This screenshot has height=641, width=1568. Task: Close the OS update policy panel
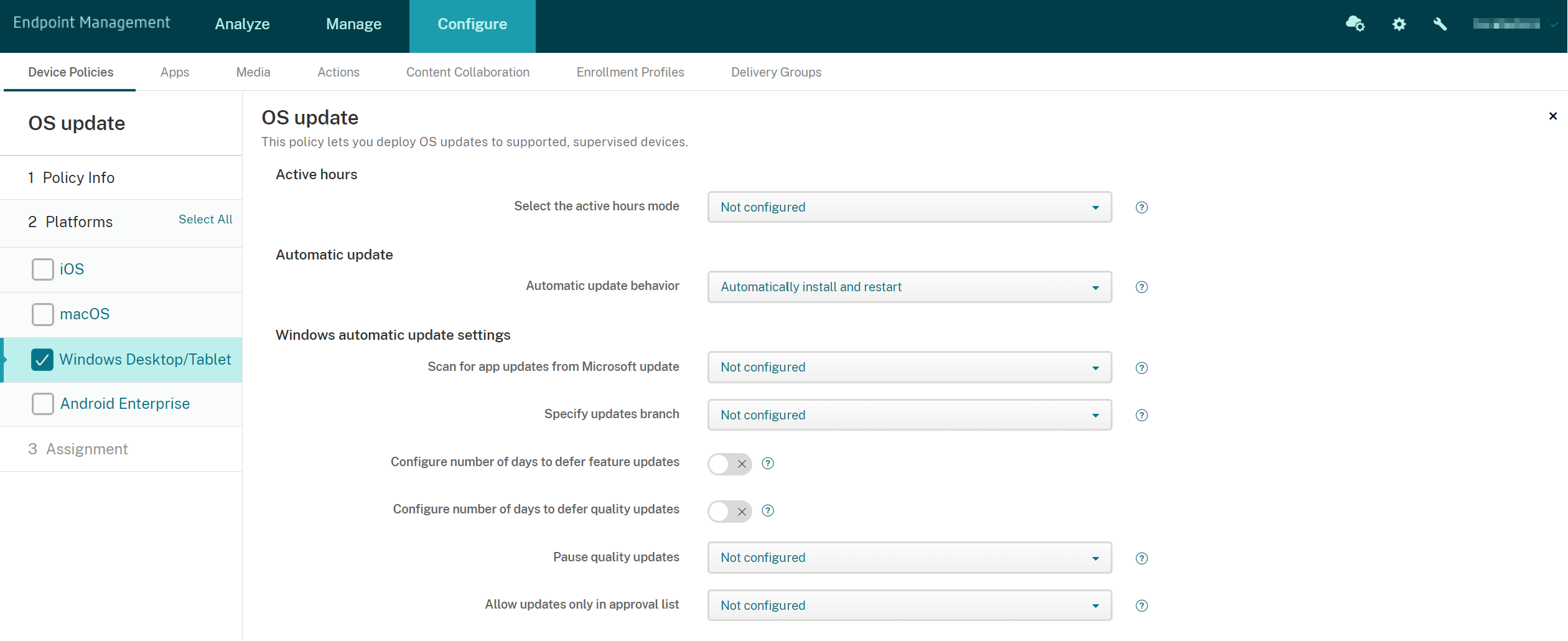point(1552,116)
